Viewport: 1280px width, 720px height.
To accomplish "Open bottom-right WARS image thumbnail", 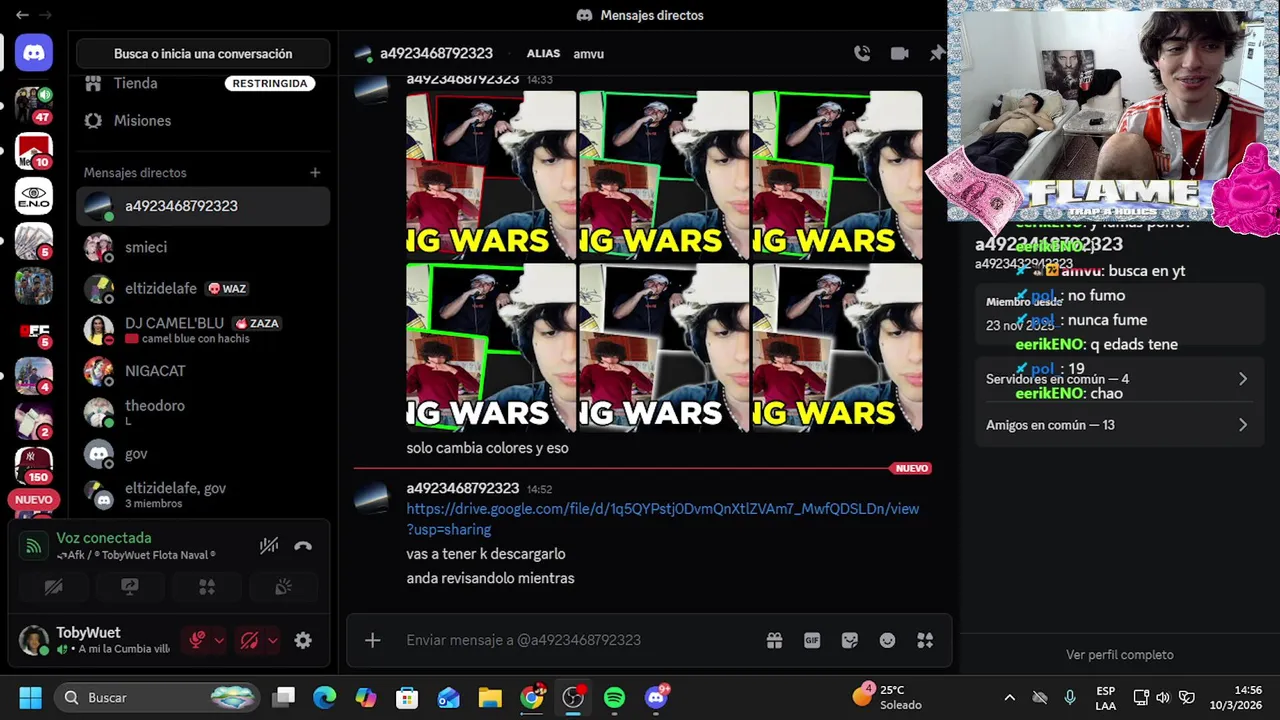I will point(838,348).
